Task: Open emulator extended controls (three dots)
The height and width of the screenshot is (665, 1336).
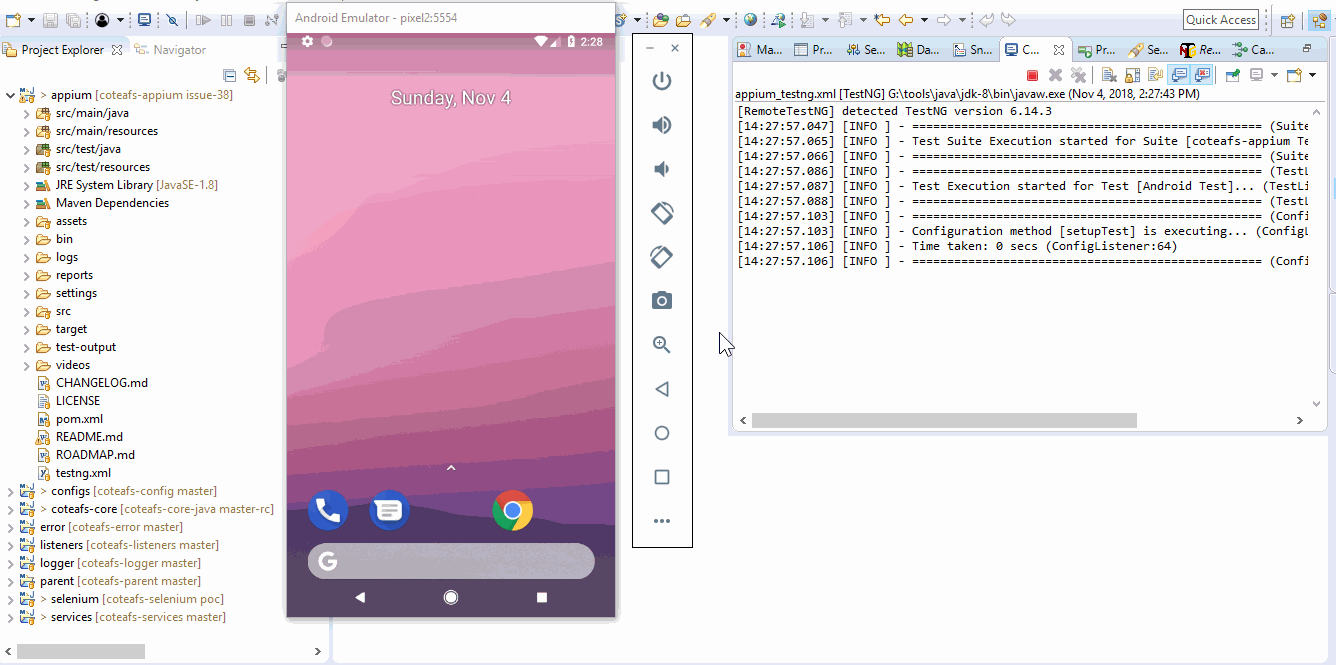Action: 661,521
